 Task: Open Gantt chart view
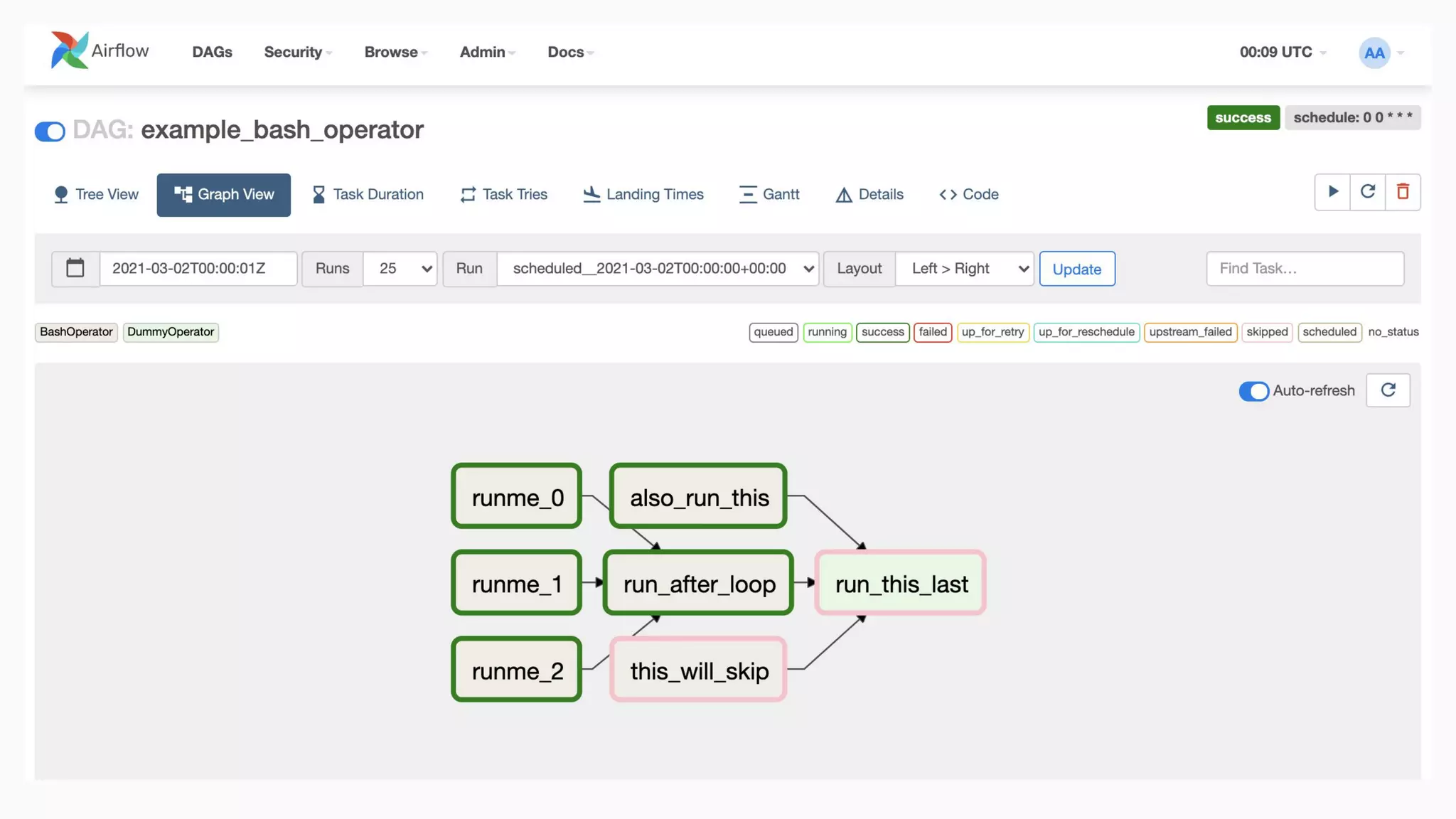click(769, 194)
